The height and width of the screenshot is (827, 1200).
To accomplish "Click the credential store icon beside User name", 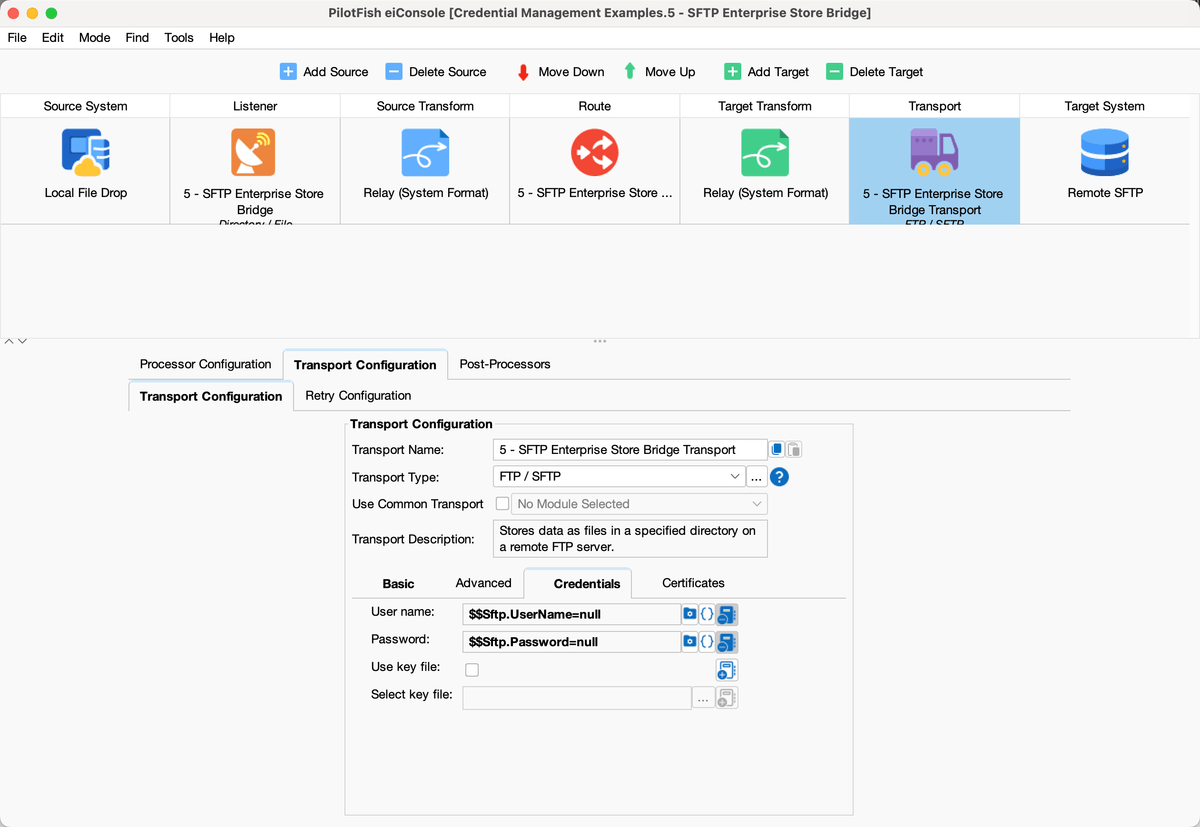I will (x=727, y=615).
